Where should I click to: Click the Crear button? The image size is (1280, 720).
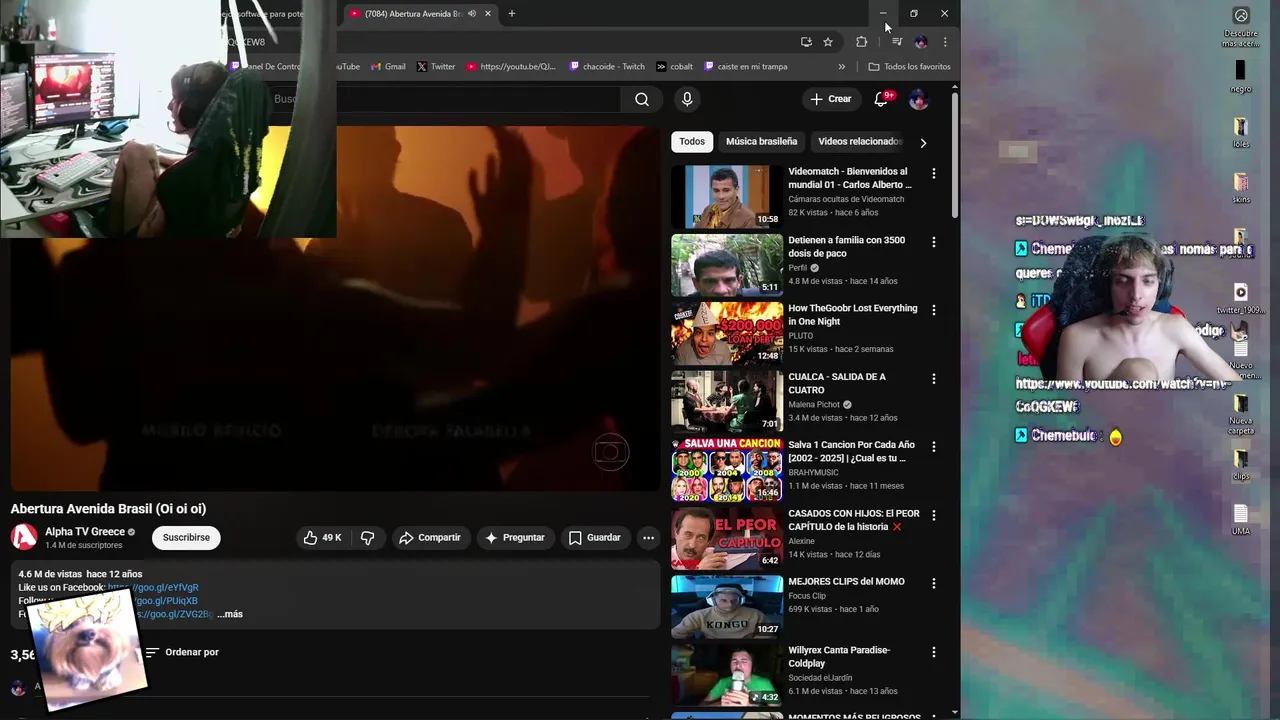coord(830,99)
